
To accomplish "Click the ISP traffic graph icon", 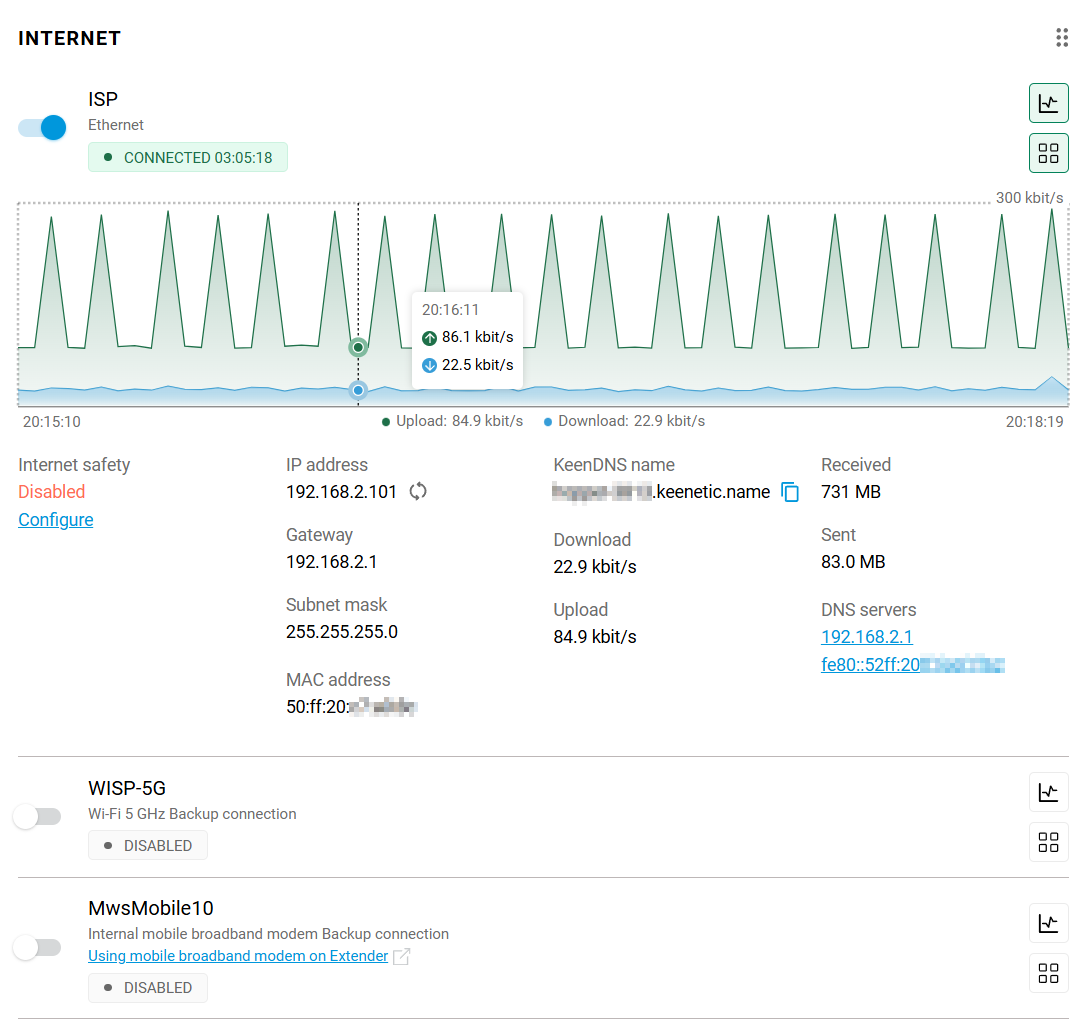I will point(1048,103).
